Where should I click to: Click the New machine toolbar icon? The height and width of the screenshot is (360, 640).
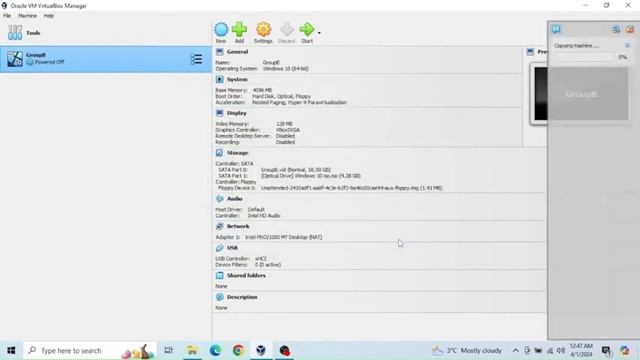[221, 29]
